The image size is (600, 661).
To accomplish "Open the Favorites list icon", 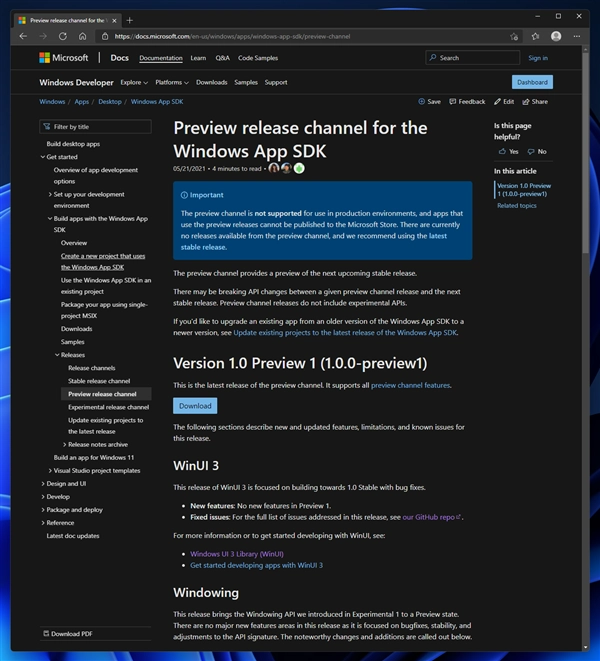I will (x=535, y=36).
